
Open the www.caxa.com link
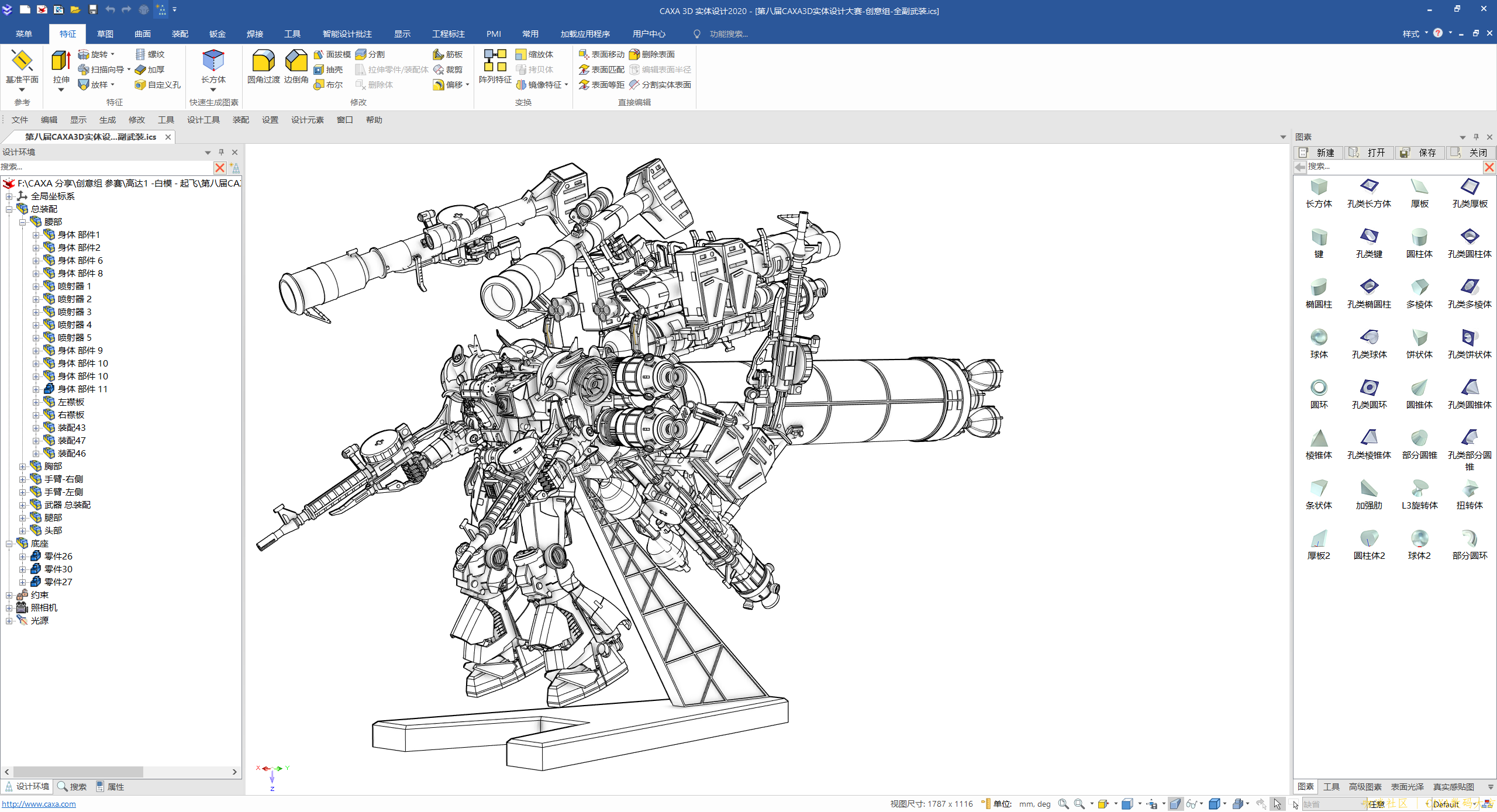pyautogui.click(x=39, y=804)
